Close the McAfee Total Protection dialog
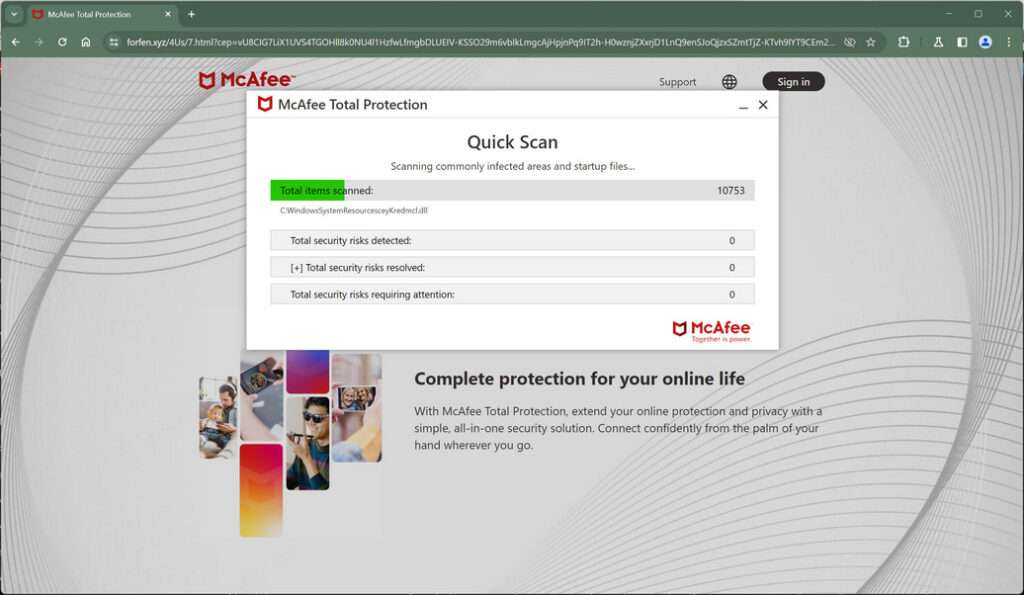 (x=763, y=105)
